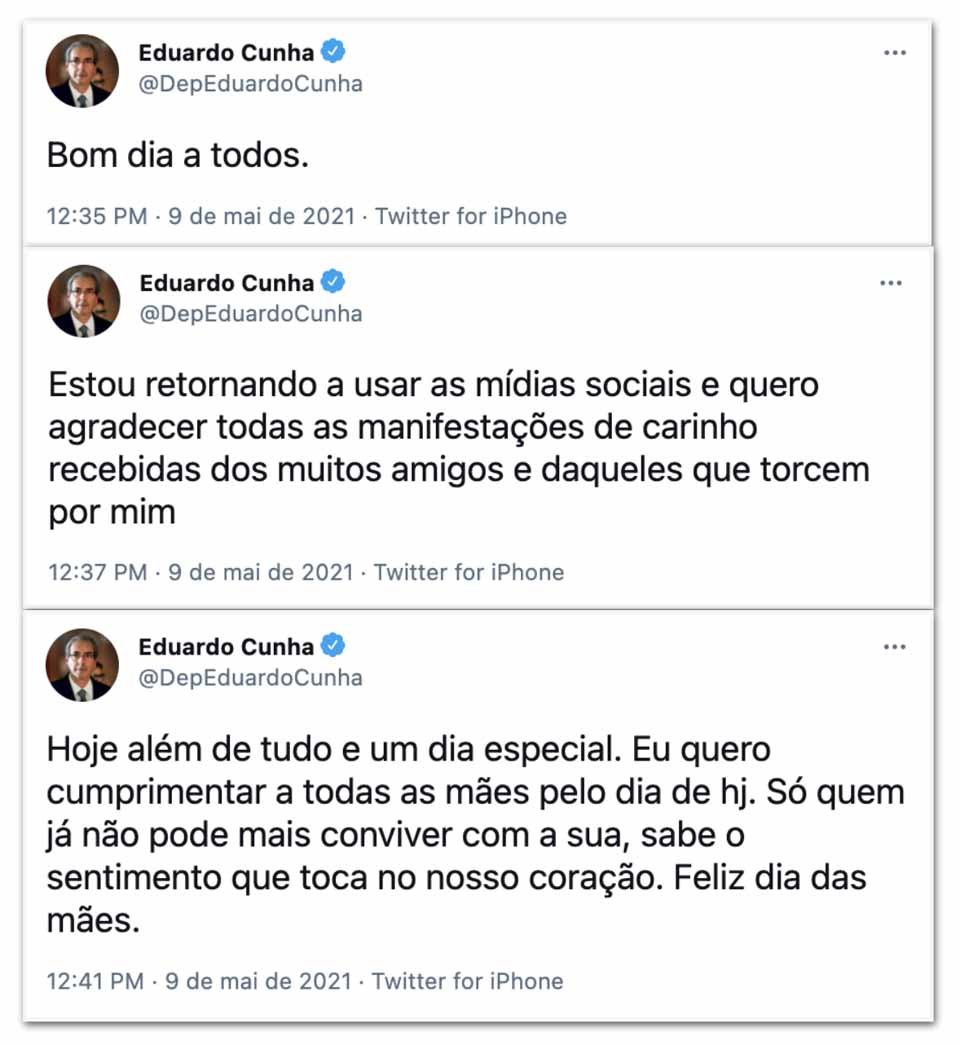960x1045 pixels.
Task: Click verified badge in the "Estou retornando" tweet
Action: (334, 281)
